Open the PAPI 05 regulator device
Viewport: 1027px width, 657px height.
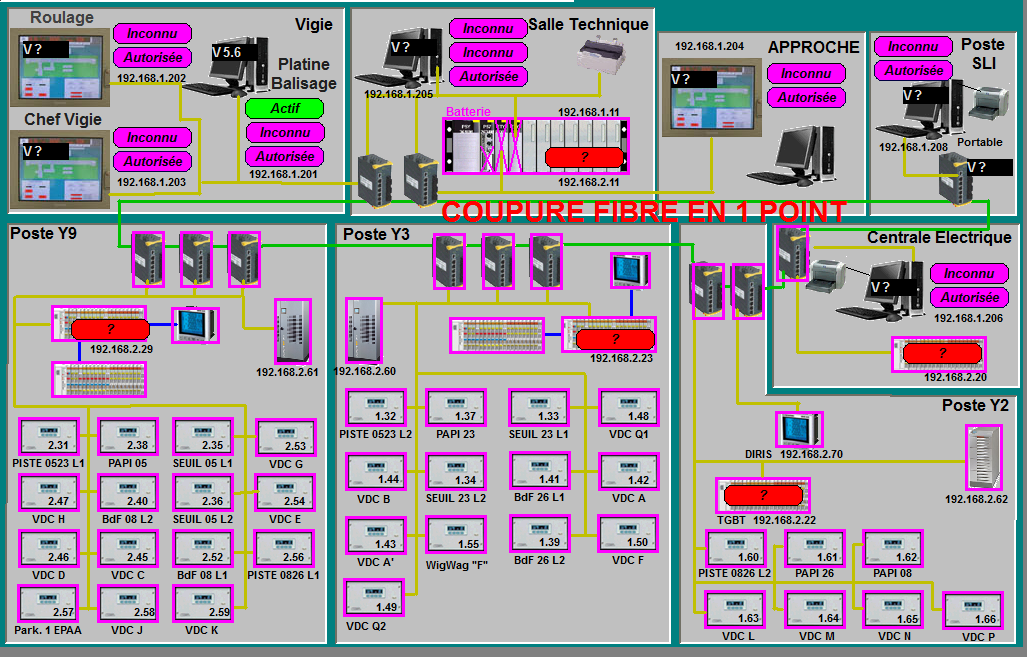(x=128, y=437)
